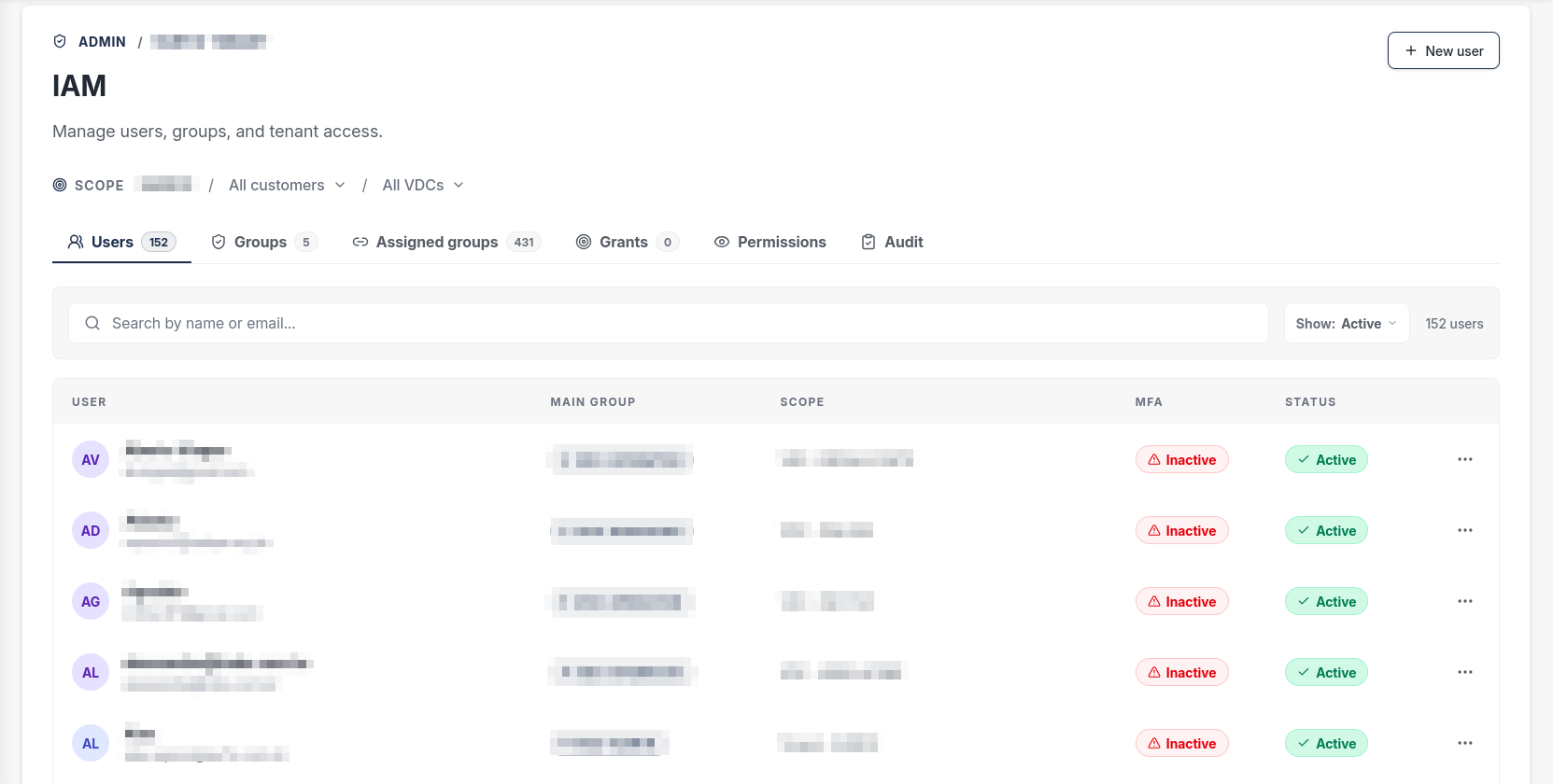This screenshot has width=1553, height=784.
Task: Click the Groups tab shield icon
Action: (219, 242)
